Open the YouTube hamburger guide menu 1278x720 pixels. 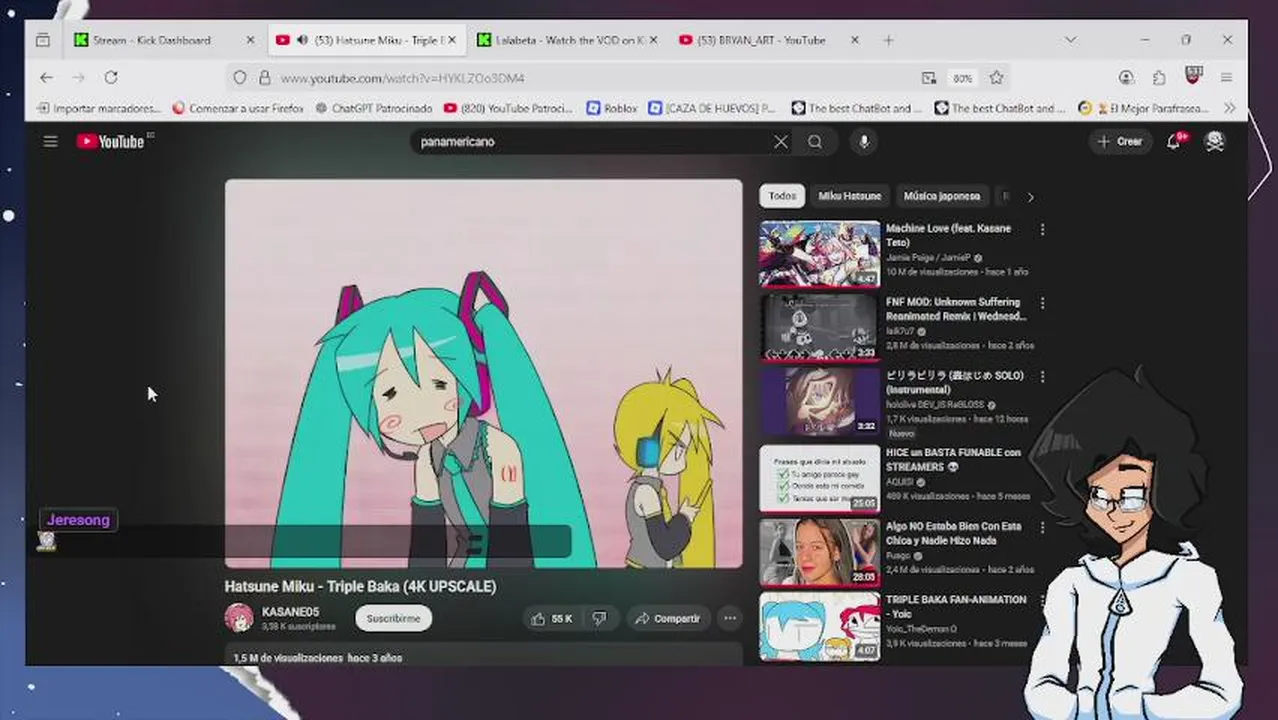[x=50, y=142]
